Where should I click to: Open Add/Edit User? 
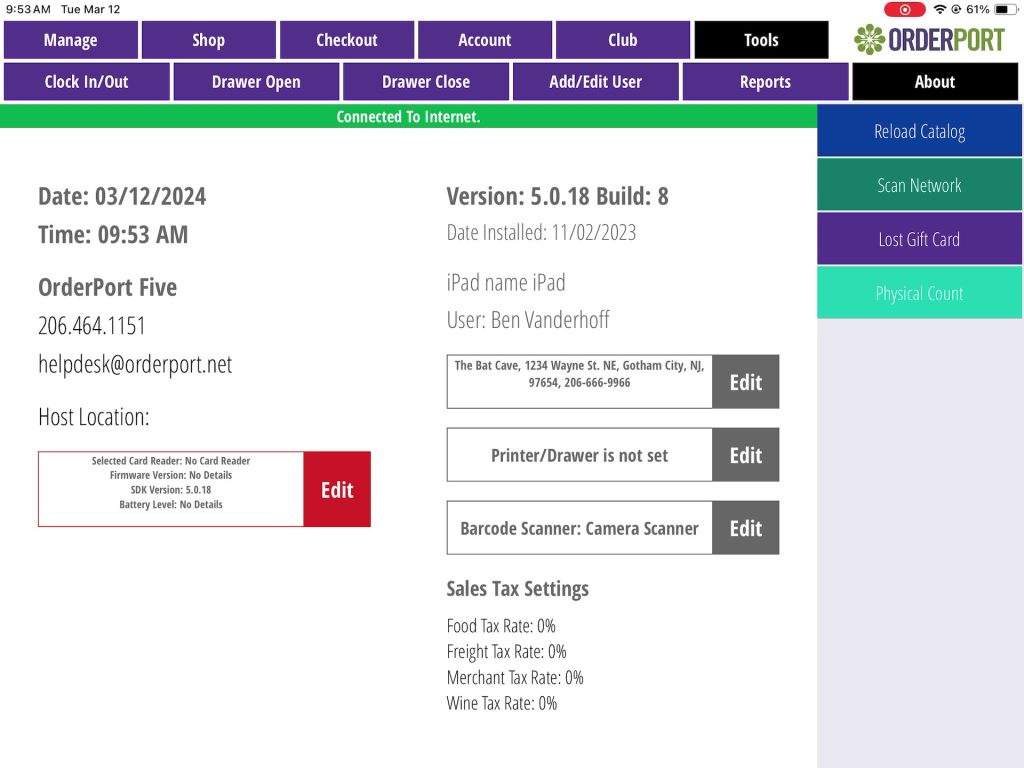[595, 82]
